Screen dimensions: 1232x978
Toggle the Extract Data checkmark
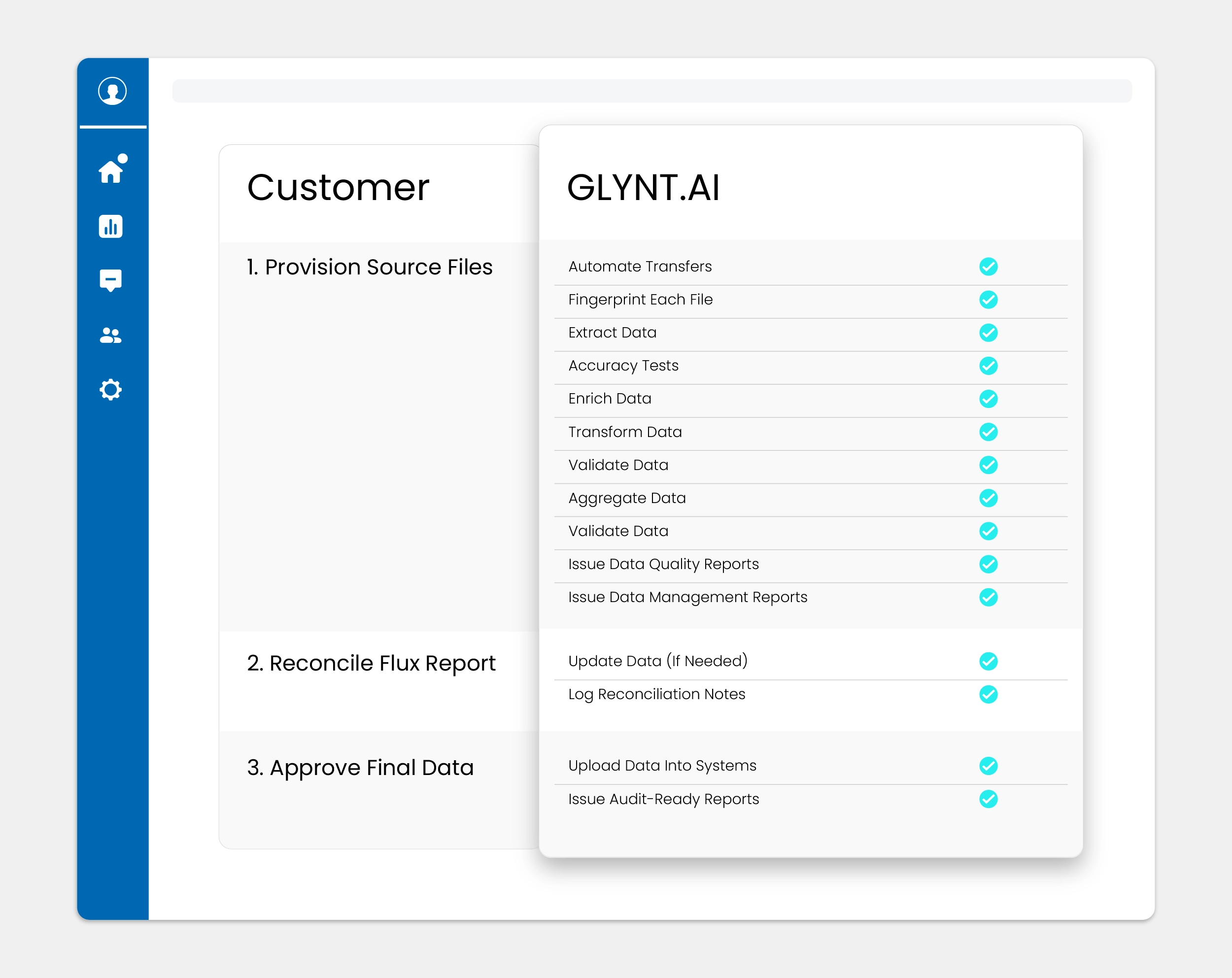[x=988, y=333]
